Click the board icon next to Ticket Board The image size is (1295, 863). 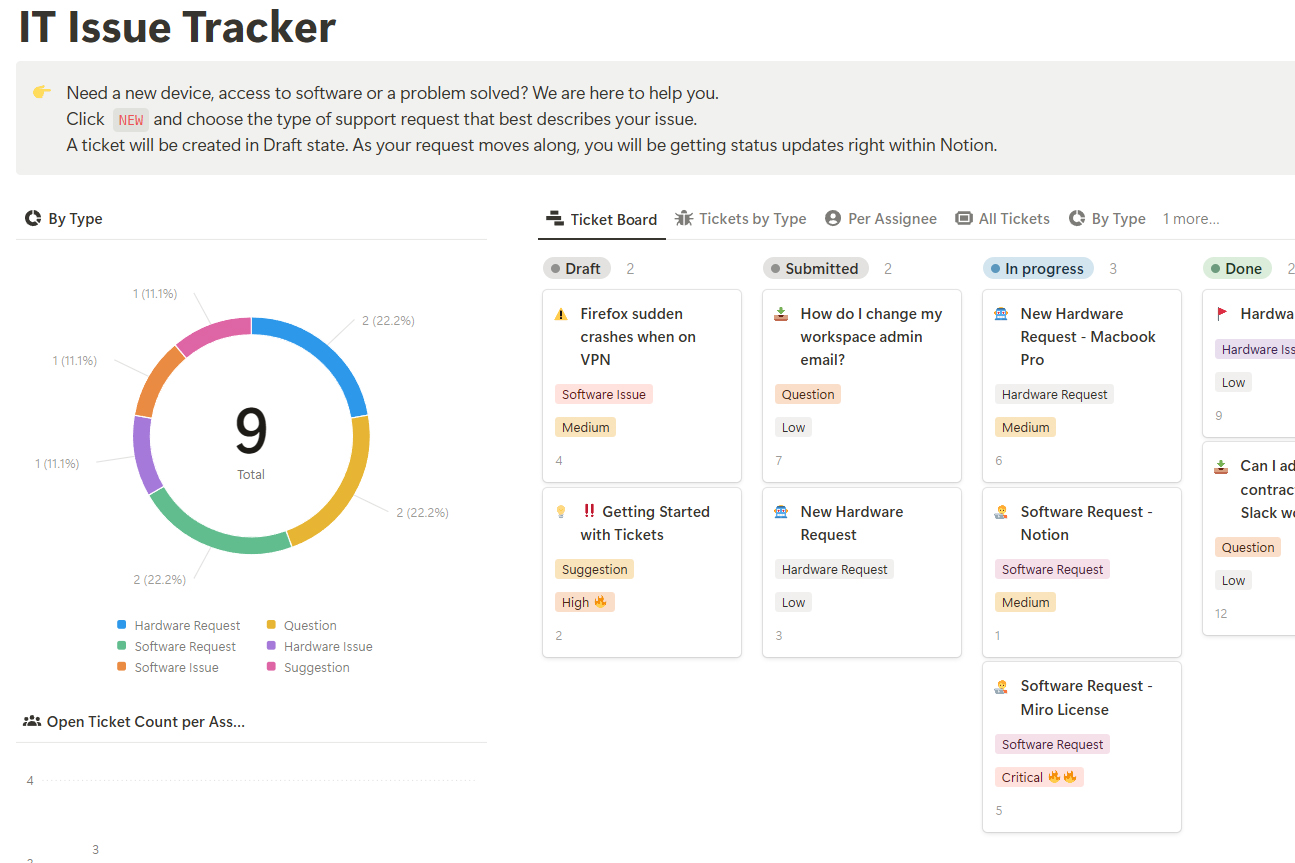pyautogui.click(x=554, y=218)
